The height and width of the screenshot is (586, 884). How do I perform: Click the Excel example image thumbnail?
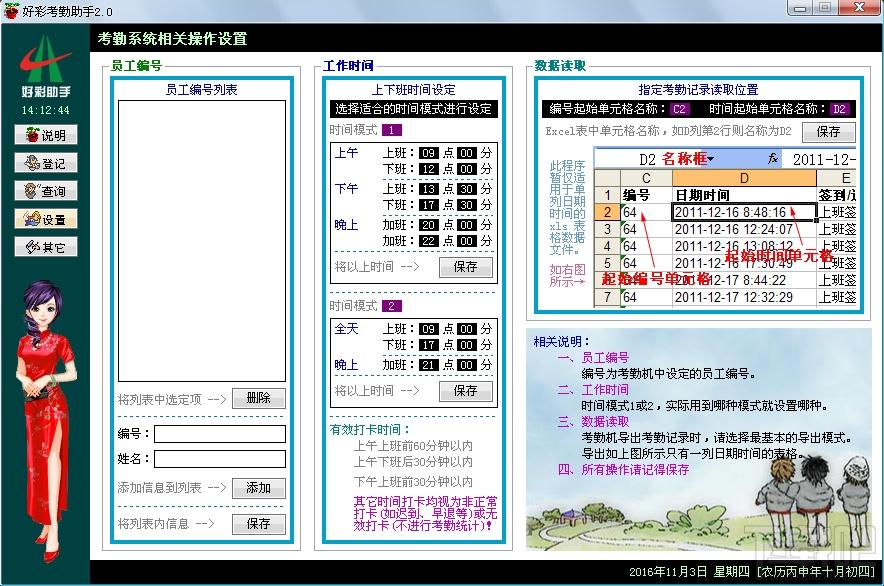click(725, 227)
